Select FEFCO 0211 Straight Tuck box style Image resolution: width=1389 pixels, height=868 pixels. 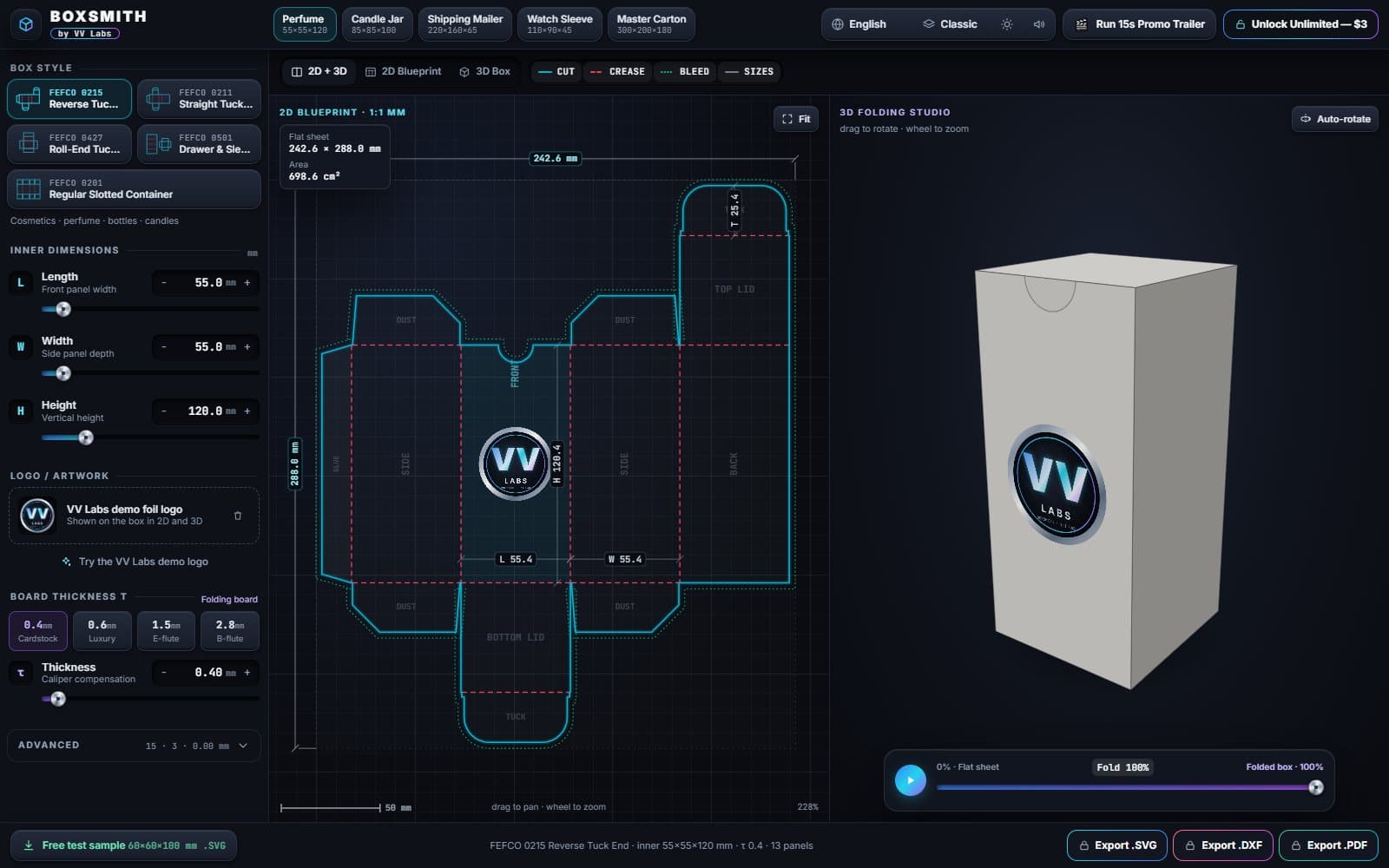(199, 99)
